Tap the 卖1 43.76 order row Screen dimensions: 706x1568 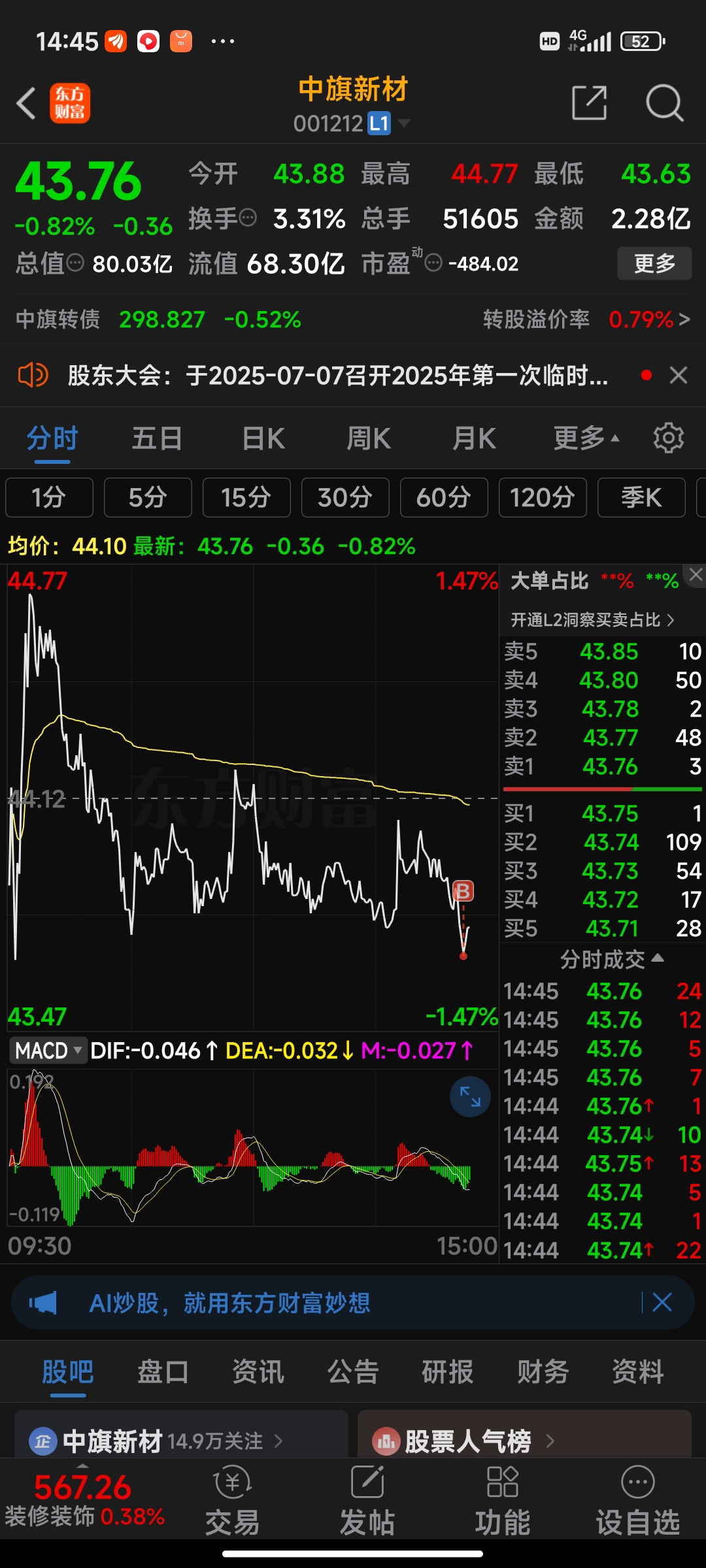click(603, 766)
